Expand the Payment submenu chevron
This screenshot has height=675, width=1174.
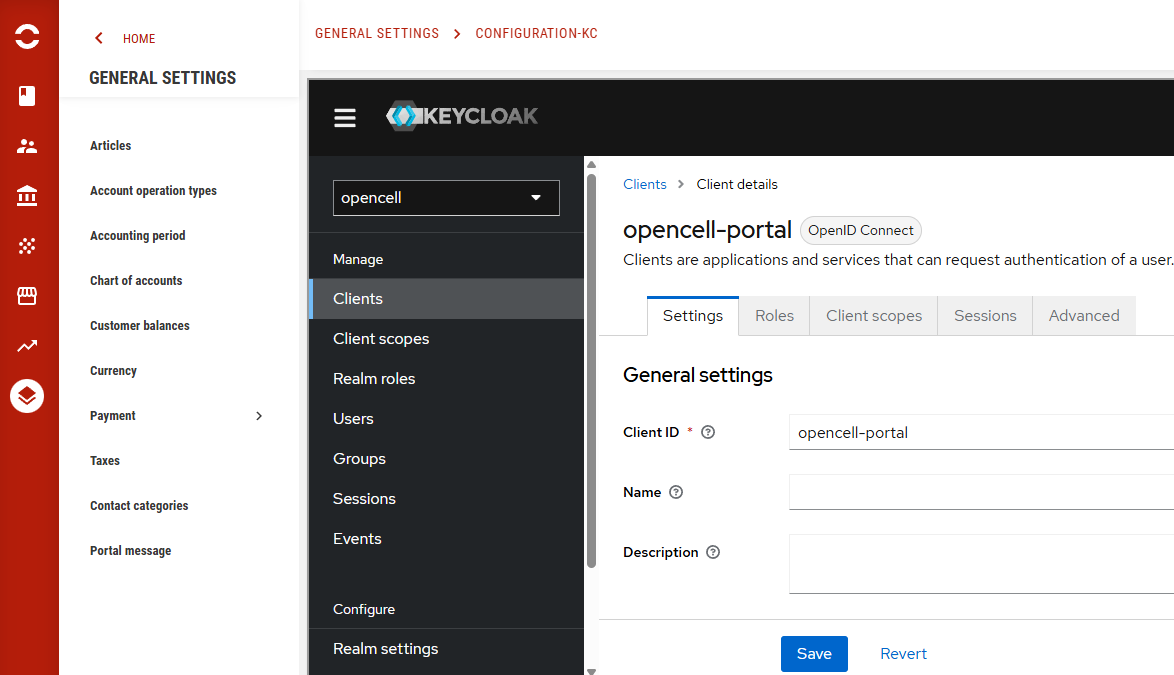259,416
